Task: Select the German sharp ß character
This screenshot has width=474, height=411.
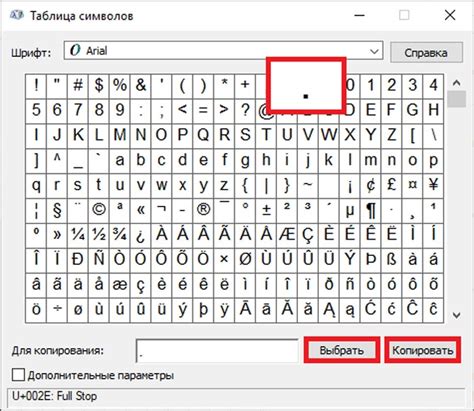Action: 391,261
